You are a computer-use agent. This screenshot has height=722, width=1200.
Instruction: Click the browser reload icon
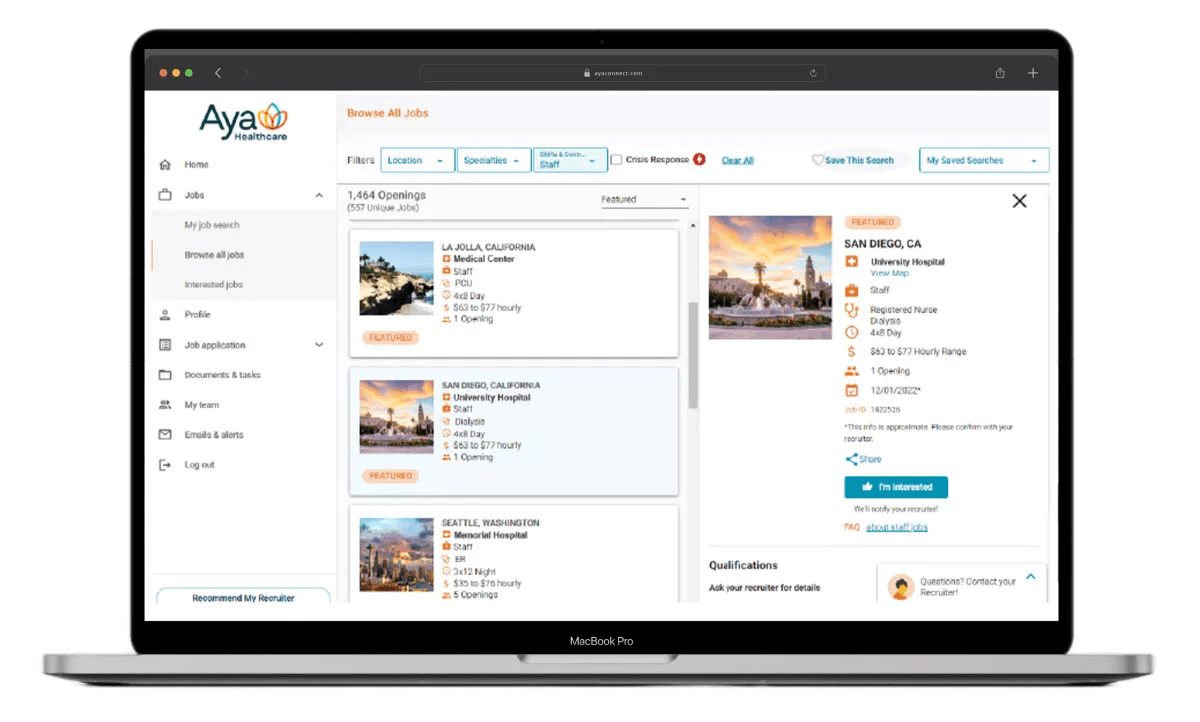pyautogui.click(x=814, y=73)
